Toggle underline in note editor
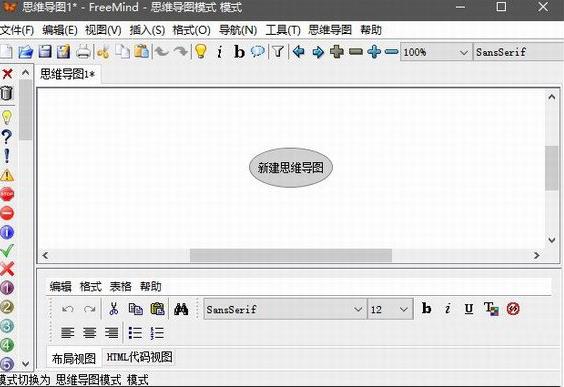This screenshot has width=564, height=387. [469, 309]
